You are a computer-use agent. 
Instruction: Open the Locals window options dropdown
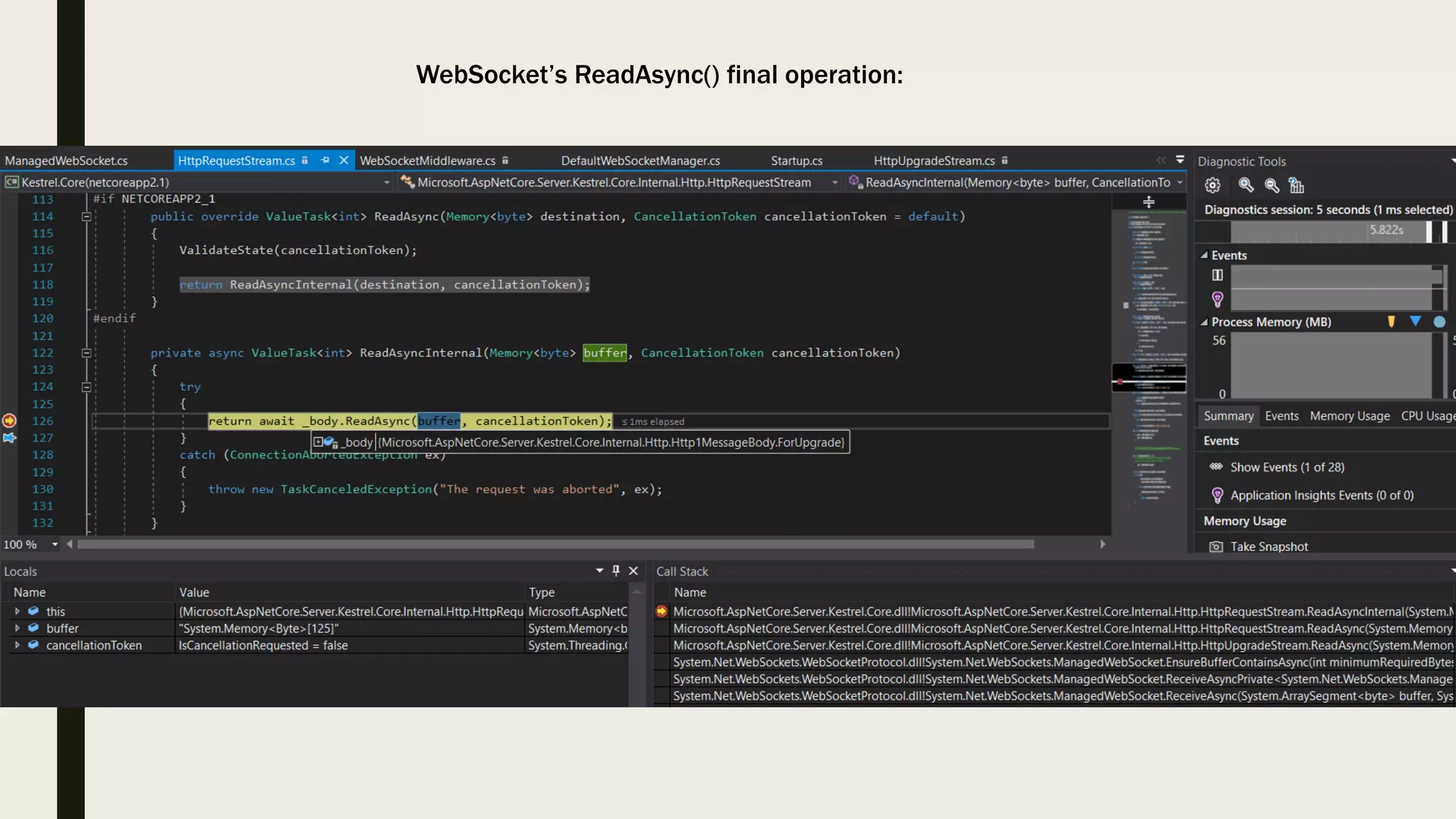[599, 570]
